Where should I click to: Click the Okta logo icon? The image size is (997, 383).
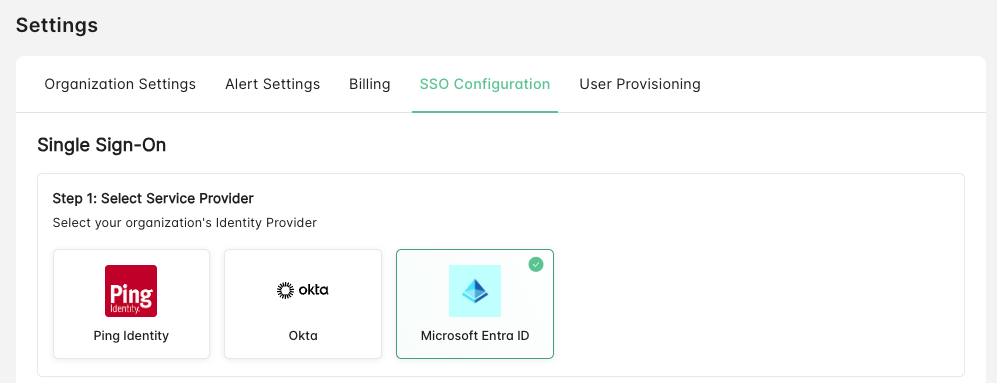[x=303, y=290]
